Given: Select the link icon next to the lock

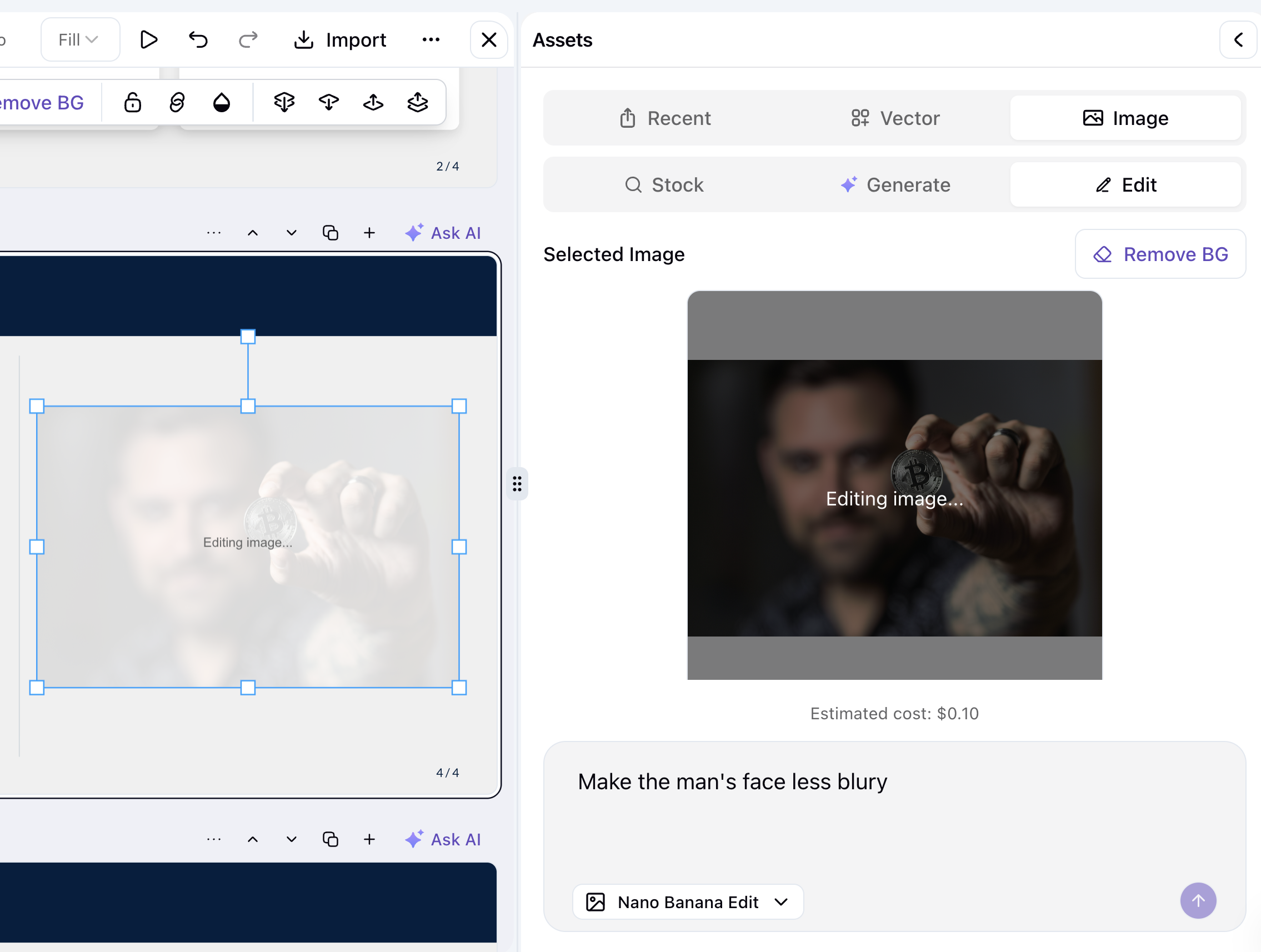Looking at the screenshot, I should pos(177,102).
